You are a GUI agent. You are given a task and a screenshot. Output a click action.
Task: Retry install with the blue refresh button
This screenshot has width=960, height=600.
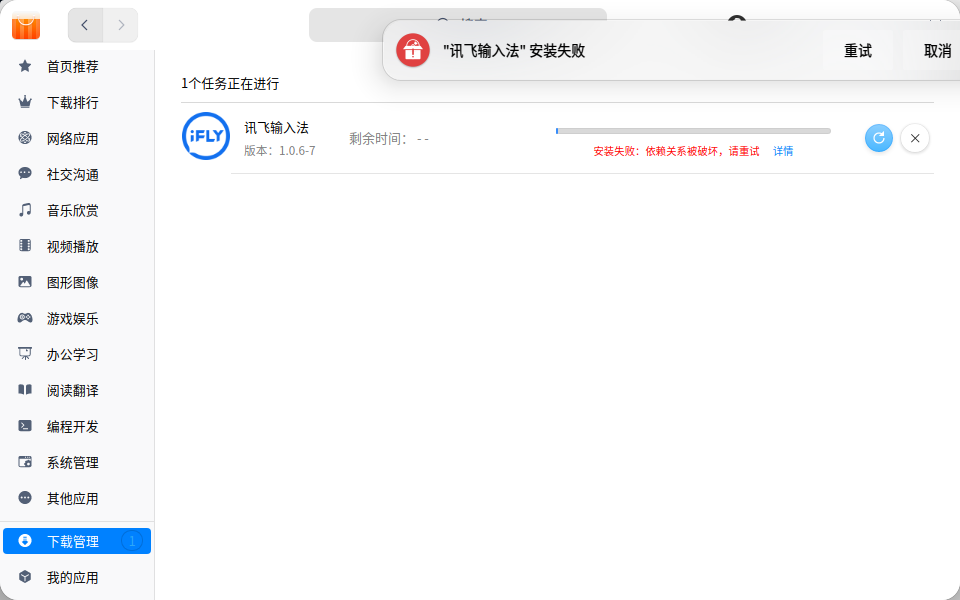point(879,138)
